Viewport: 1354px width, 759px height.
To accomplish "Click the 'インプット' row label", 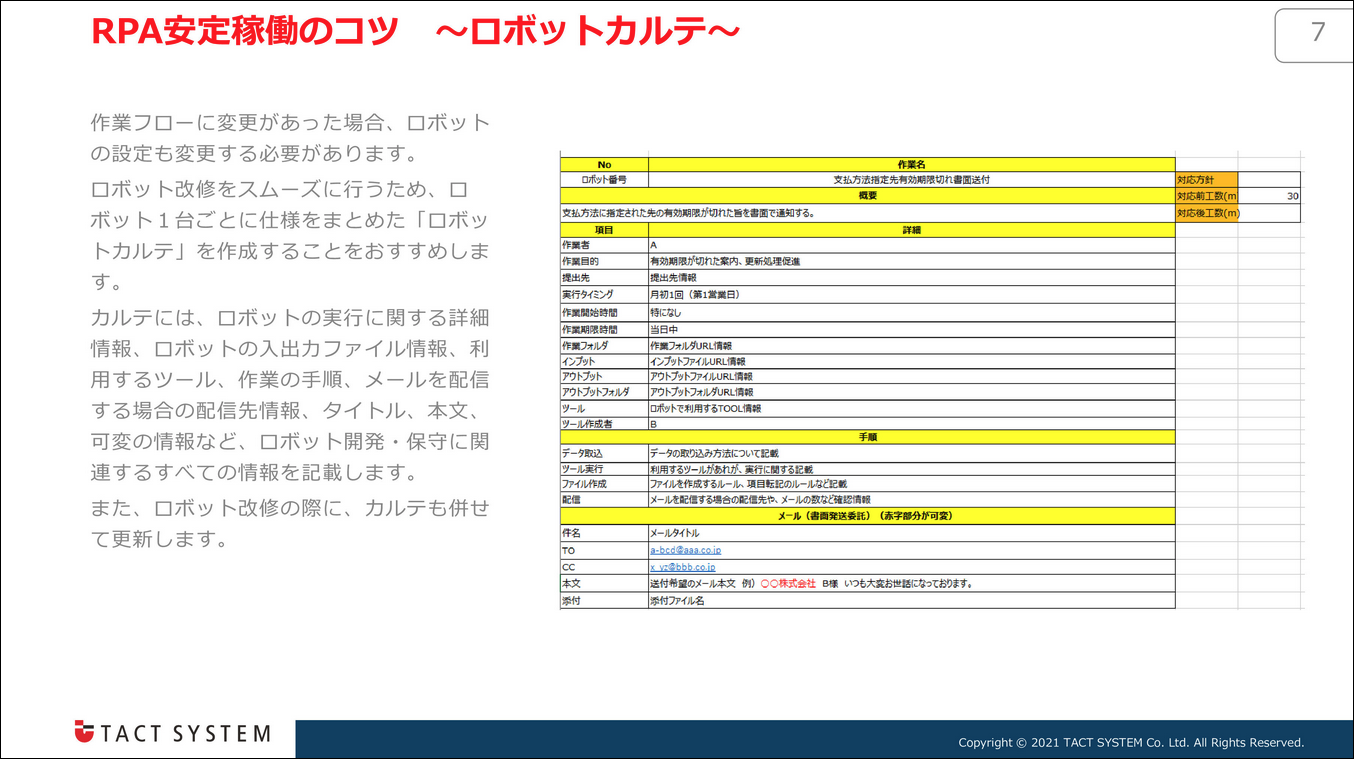I will pyautogui.click(x=604, y=361).
